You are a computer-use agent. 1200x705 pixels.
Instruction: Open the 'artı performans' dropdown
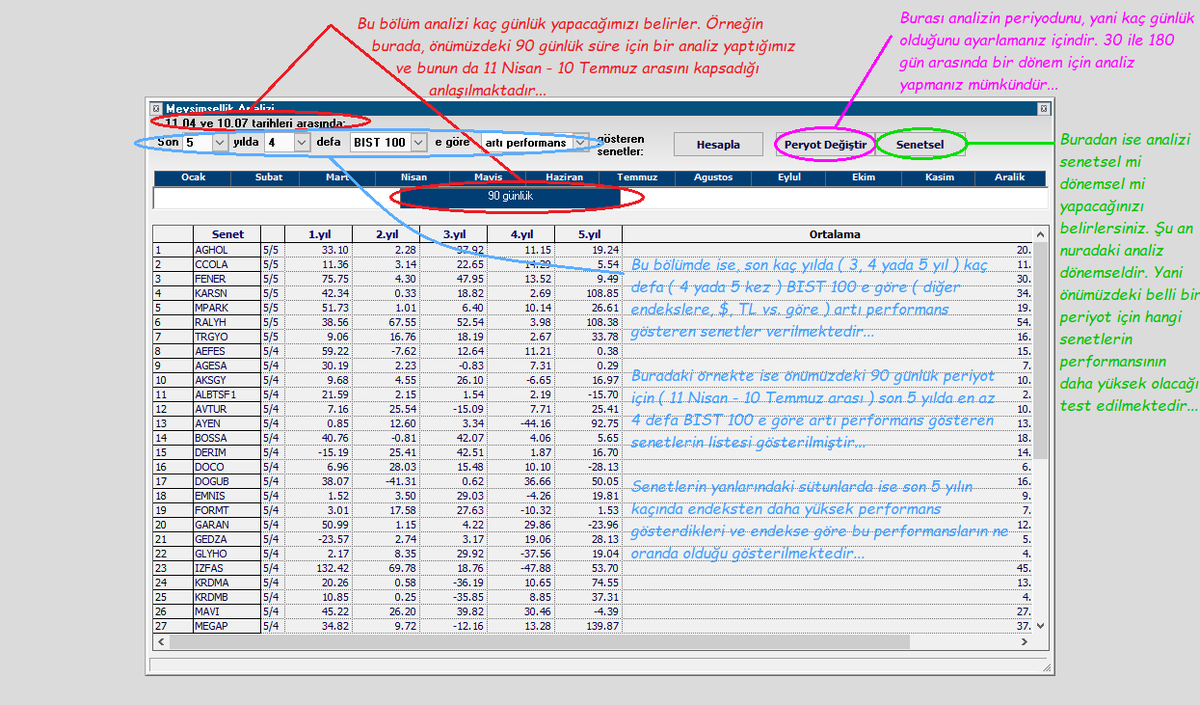pos(578,143)
